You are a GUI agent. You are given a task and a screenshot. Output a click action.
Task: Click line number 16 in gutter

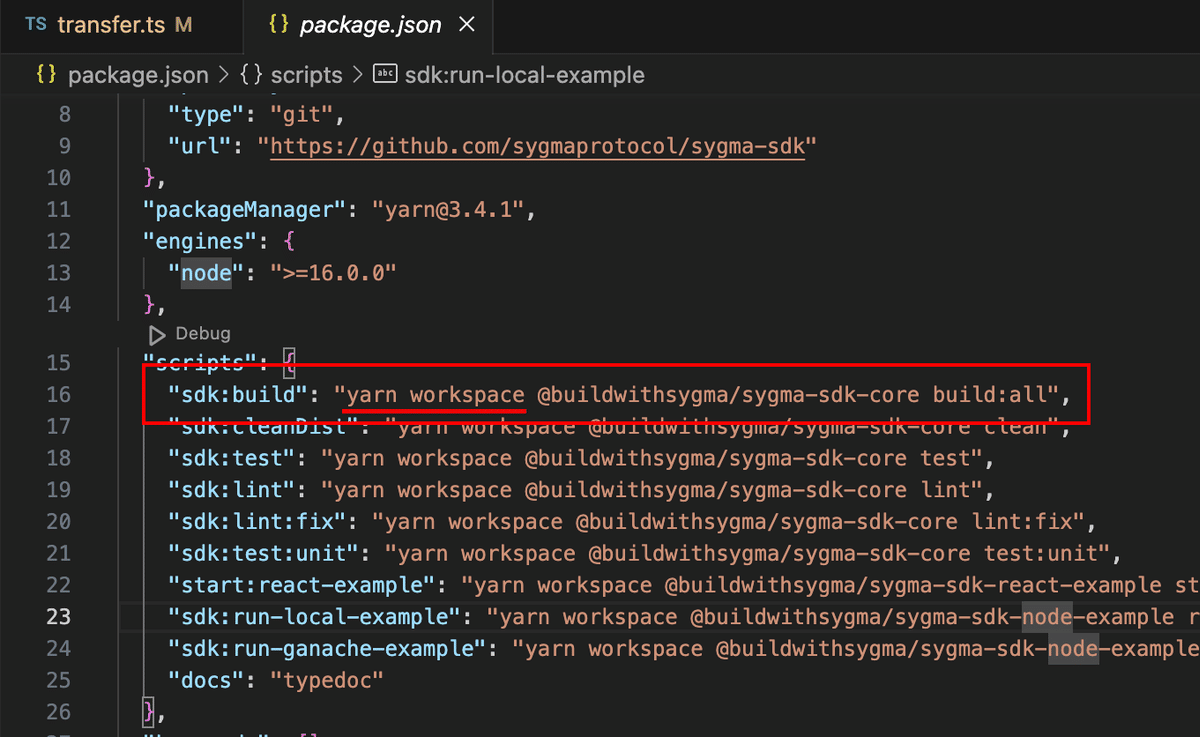[x=59, y=394]
